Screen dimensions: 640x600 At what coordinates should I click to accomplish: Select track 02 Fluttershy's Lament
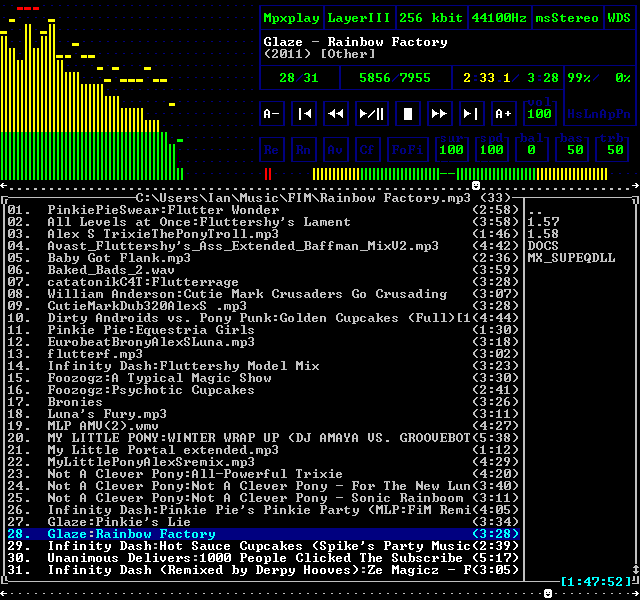(263, 222)
